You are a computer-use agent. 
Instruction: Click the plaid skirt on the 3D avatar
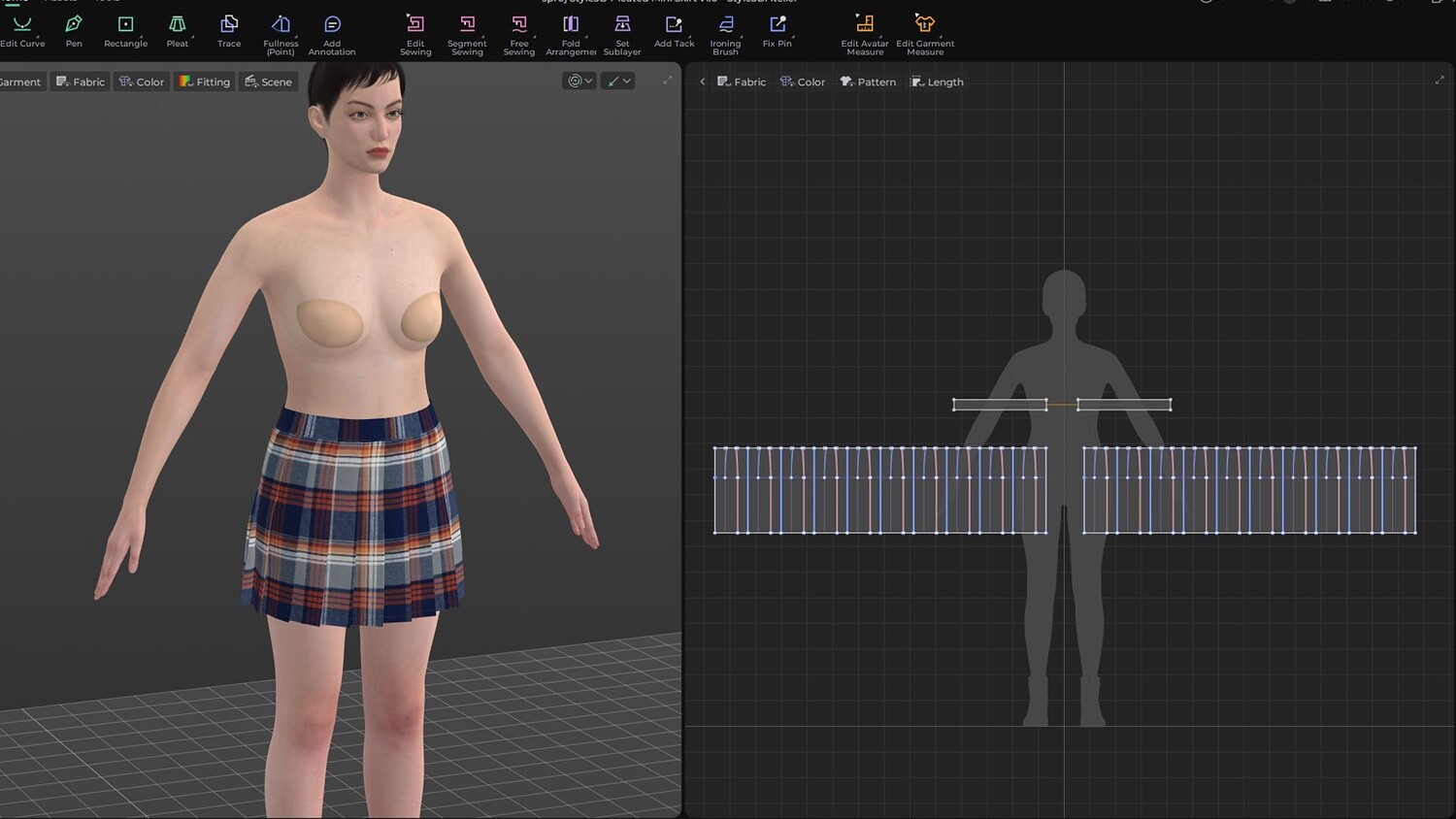click(353, 514)
